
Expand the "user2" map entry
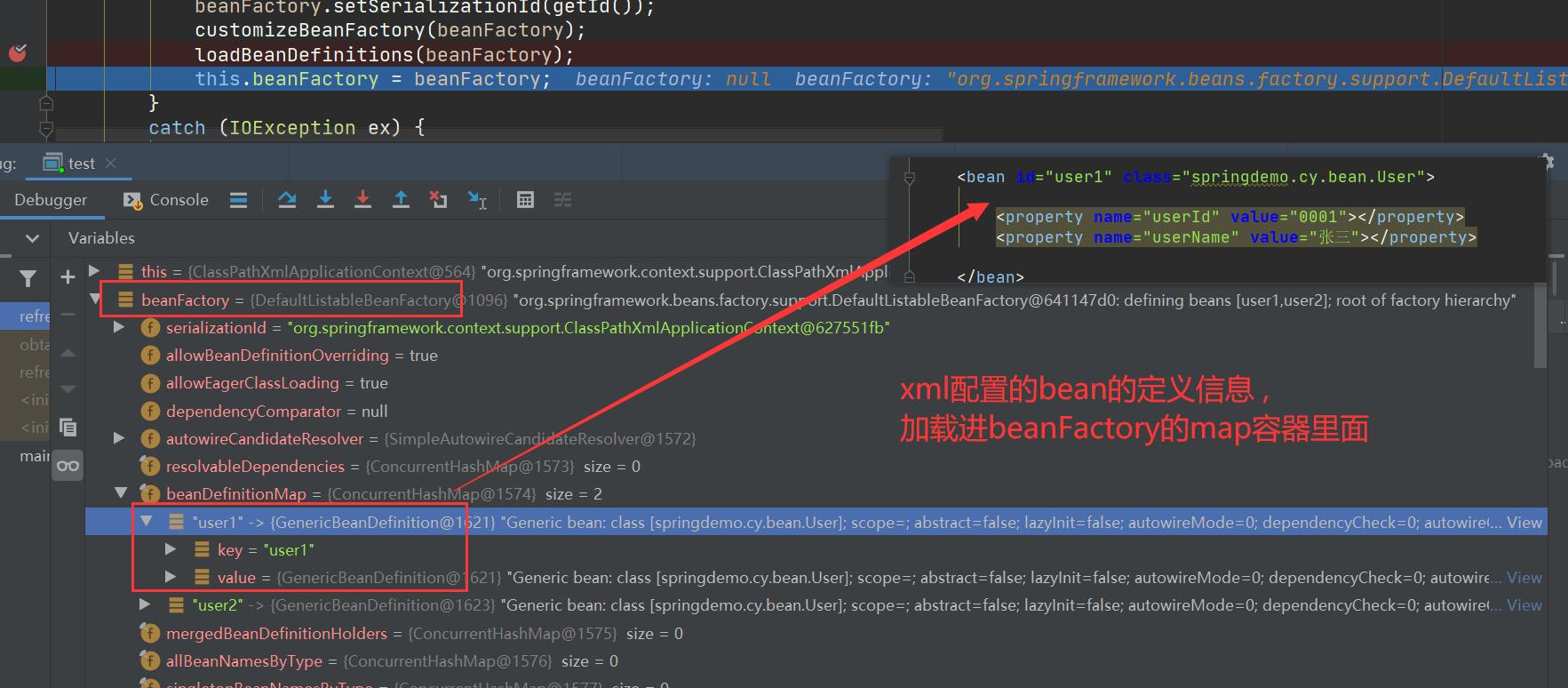coord(145,604)
